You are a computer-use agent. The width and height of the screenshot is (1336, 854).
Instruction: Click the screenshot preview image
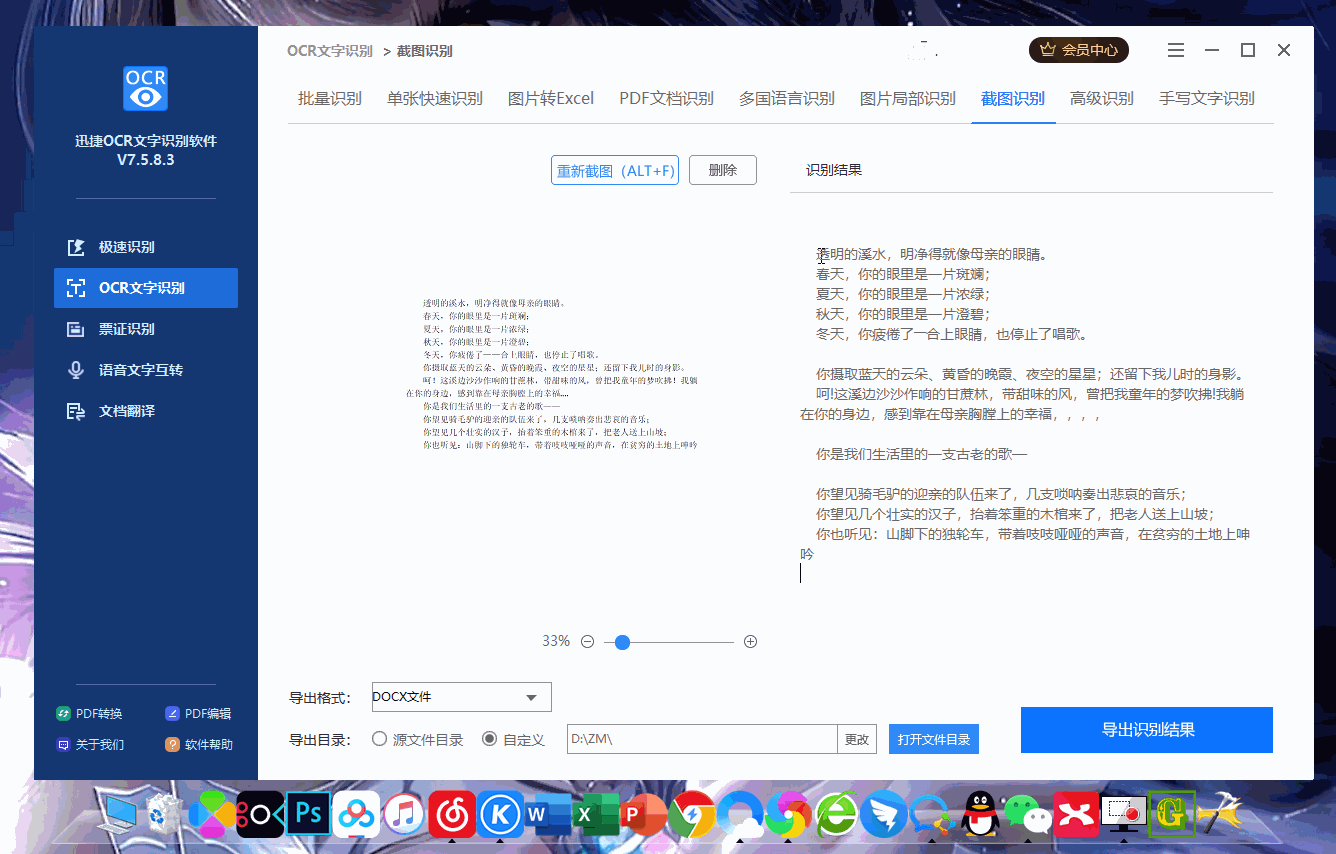552,373
